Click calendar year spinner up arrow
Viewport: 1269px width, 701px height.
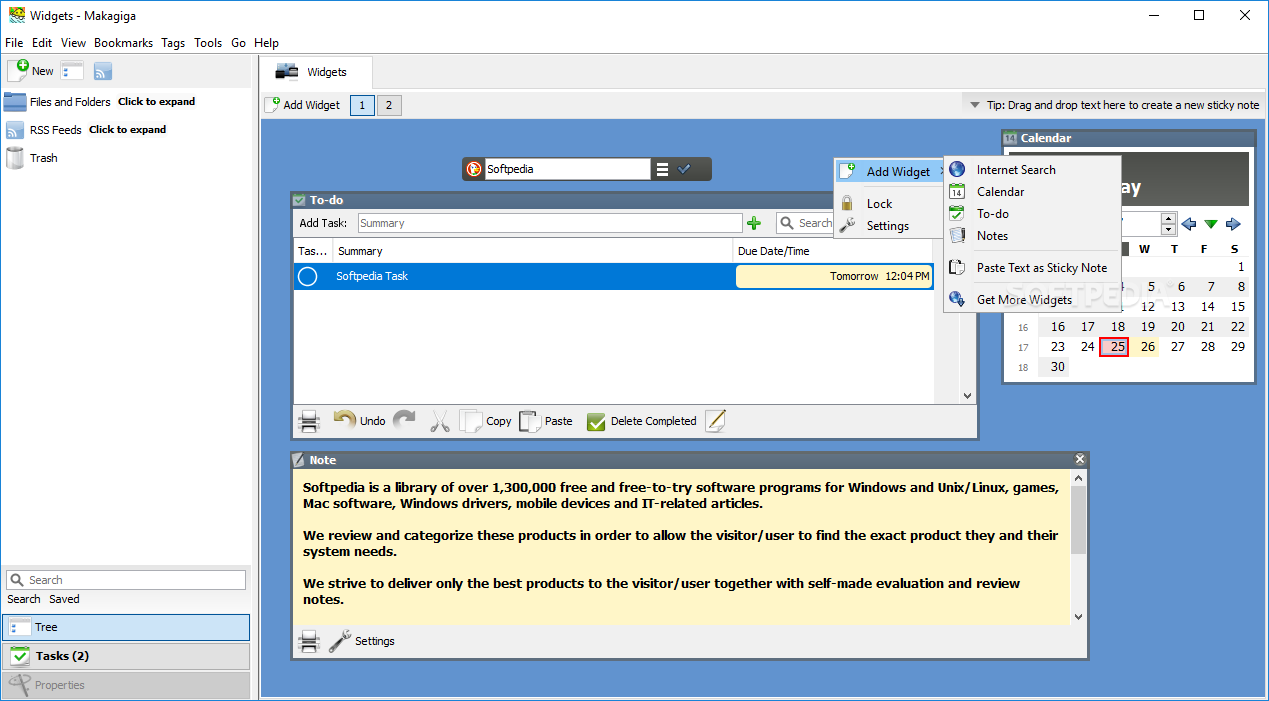coord(1168,218)
